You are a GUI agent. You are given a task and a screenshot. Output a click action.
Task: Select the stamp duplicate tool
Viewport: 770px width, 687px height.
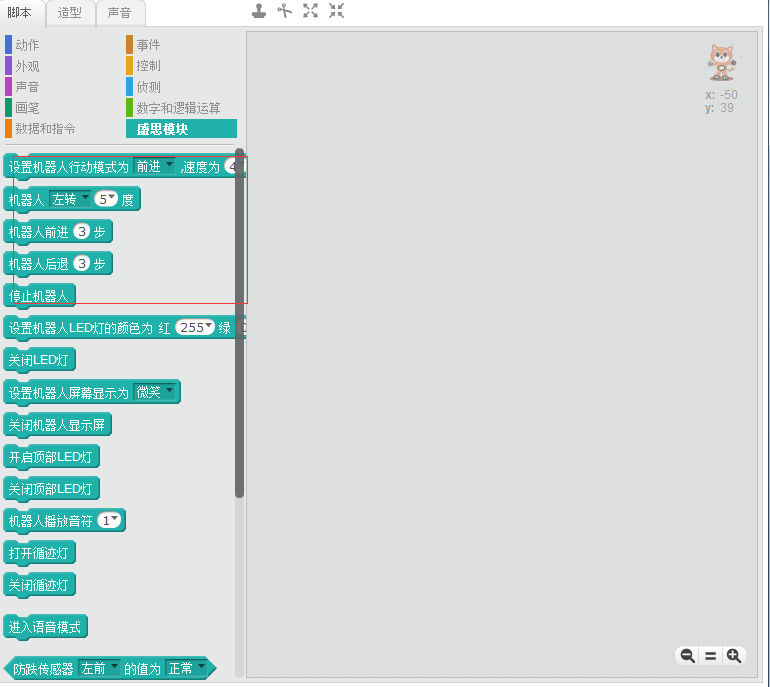click(259, 11)
